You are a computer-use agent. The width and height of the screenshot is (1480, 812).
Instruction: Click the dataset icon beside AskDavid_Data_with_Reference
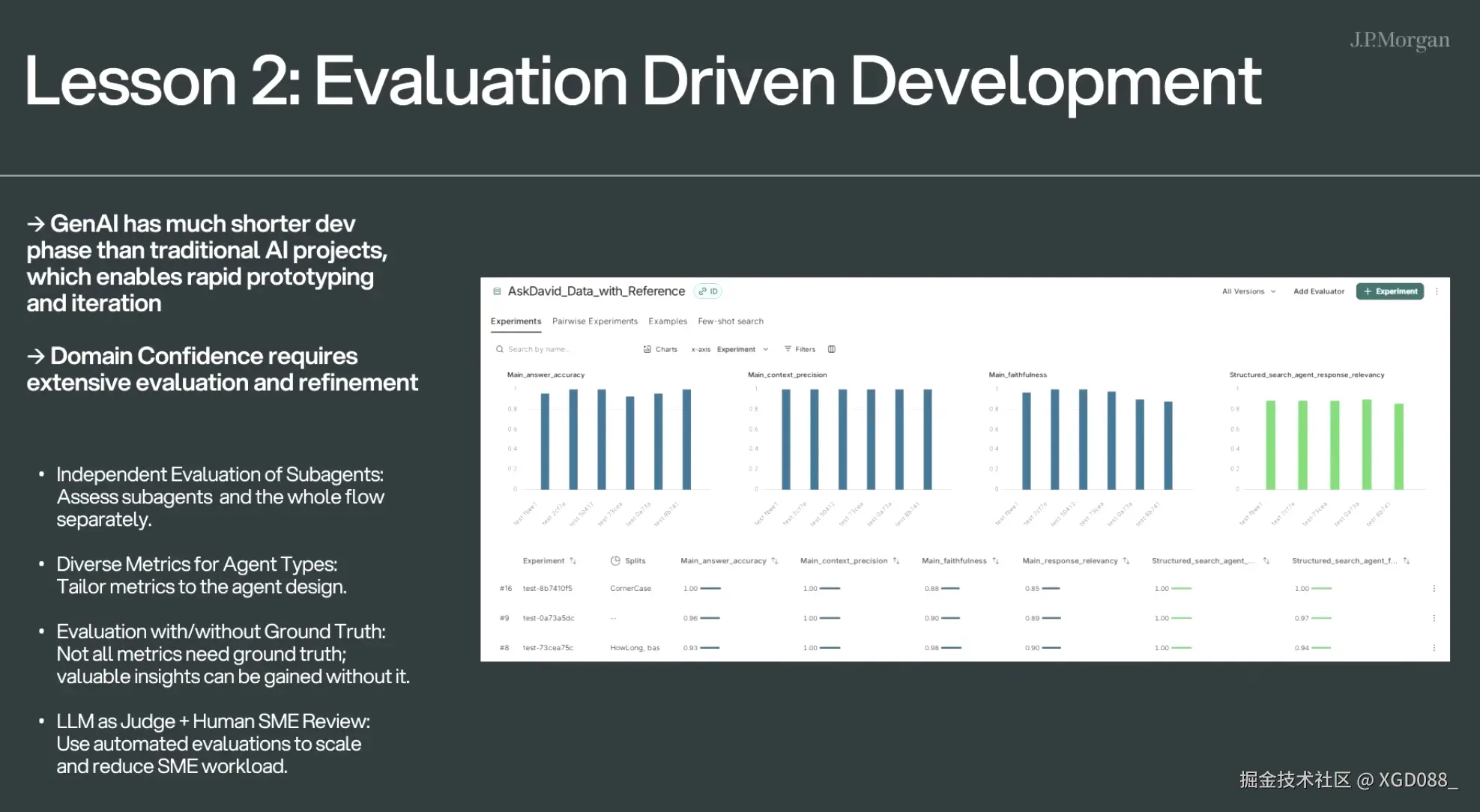point(497,291)
